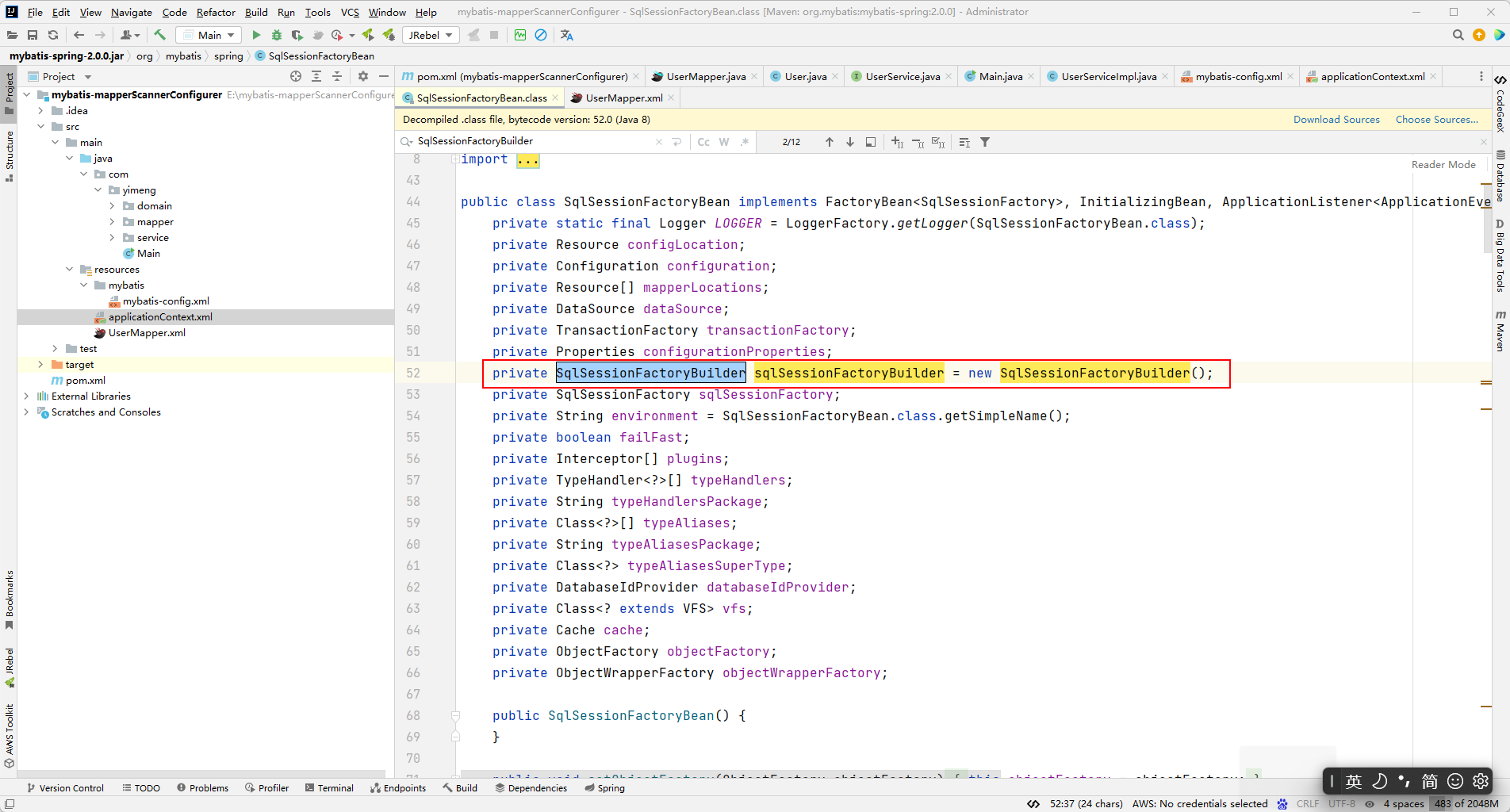
Task: Select mybatis-config.xml in project tree
Action: coord(166,301)
